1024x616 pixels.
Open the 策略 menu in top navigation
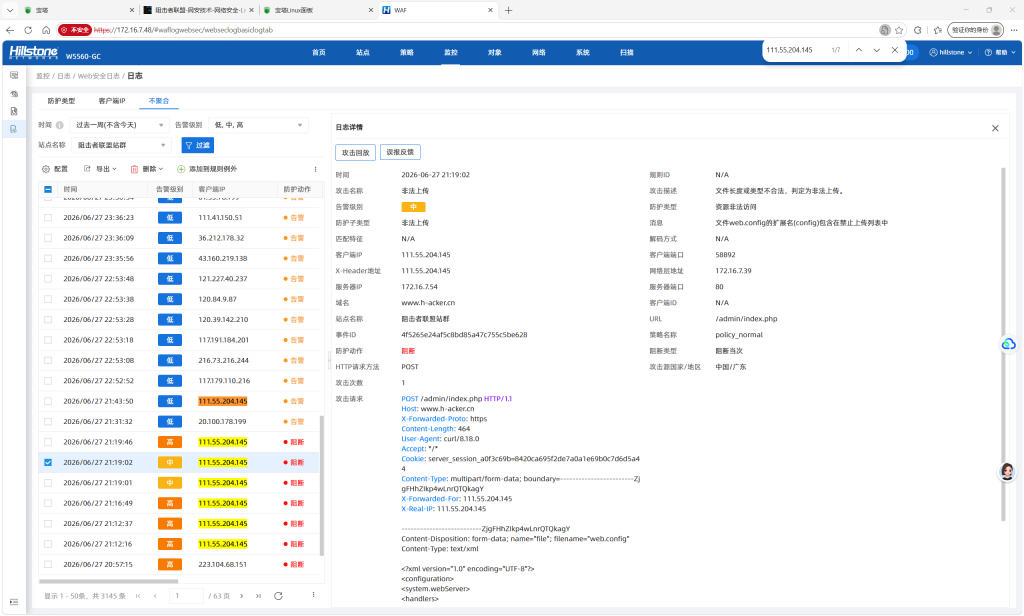407,52
